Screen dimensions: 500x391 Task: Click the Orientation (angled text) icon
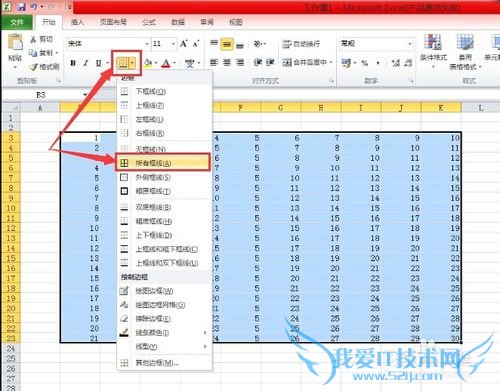[x=258, y=43]
